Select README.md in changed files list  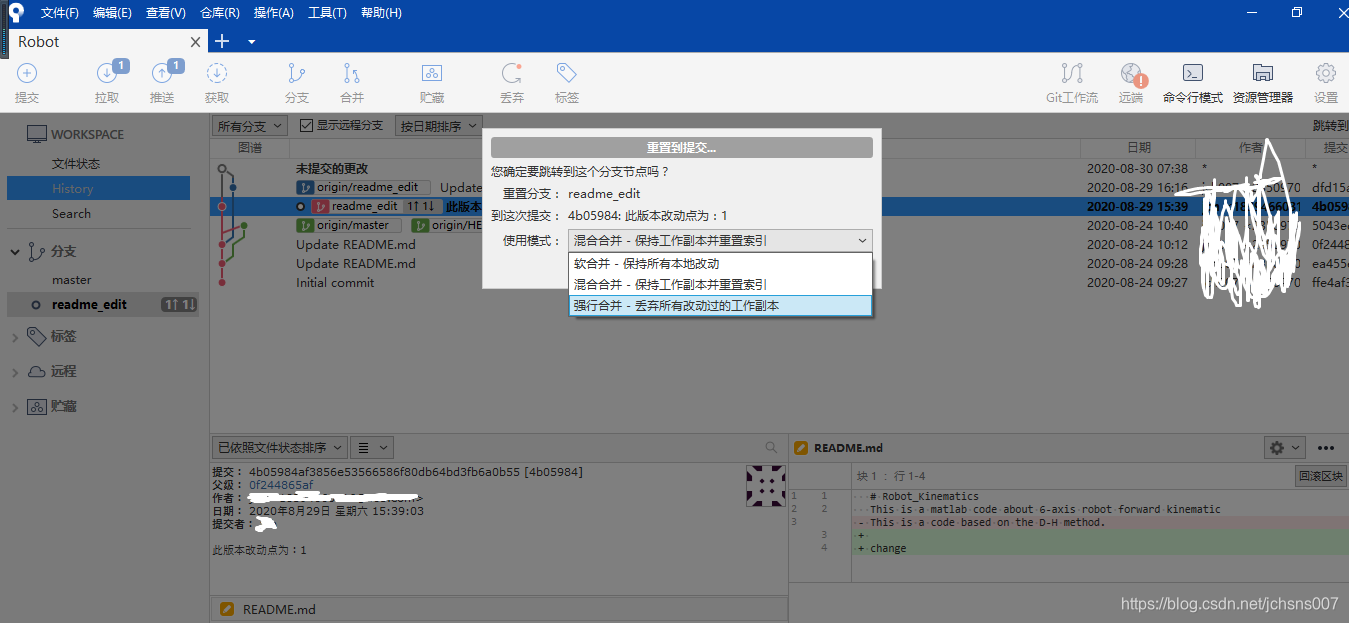(x=498, y=609)
